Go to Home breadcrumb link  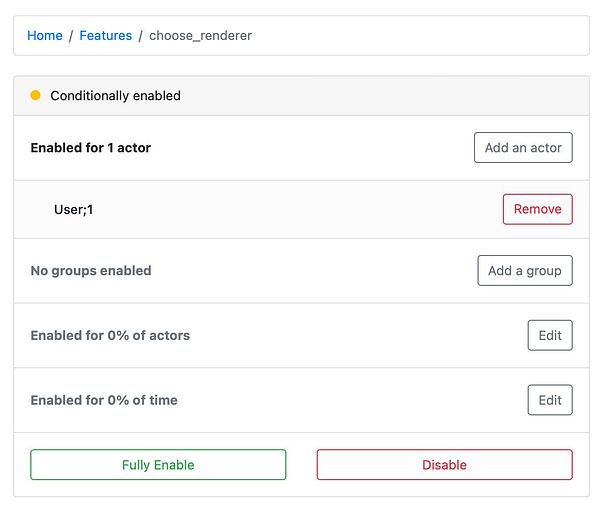point(45,36)
